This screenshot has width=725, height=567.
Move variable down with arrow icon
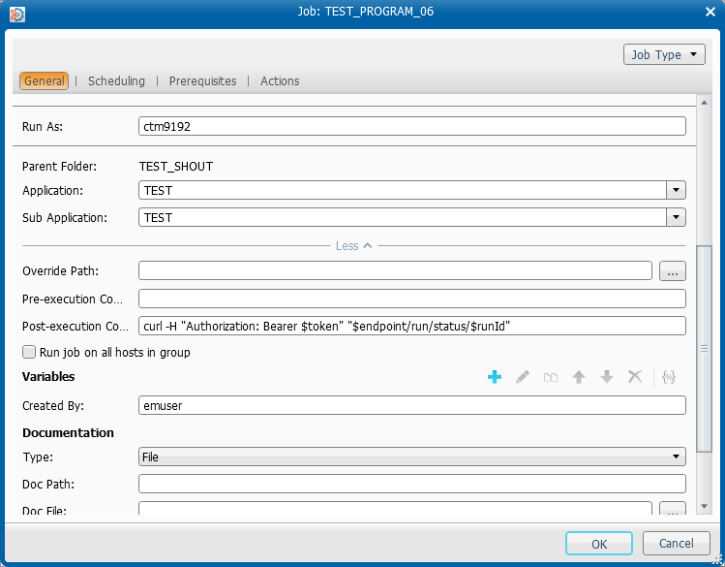pyautogui.click(x=606, y=377)
